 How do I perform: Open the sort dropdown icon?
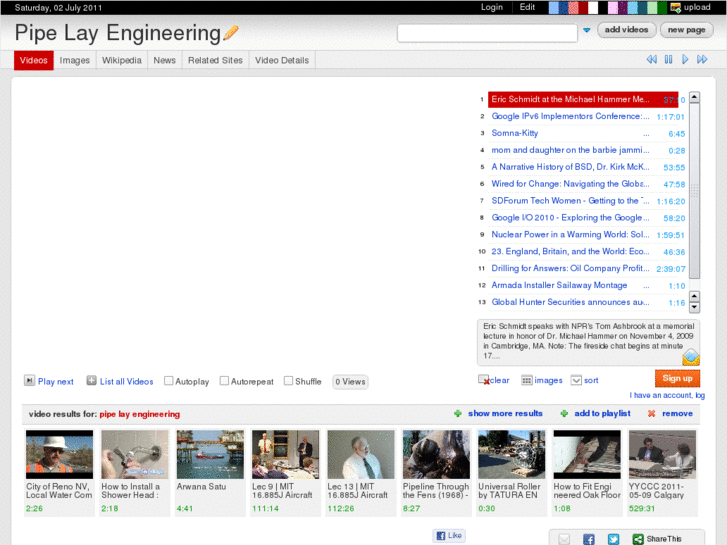click(x=576, y=380)
